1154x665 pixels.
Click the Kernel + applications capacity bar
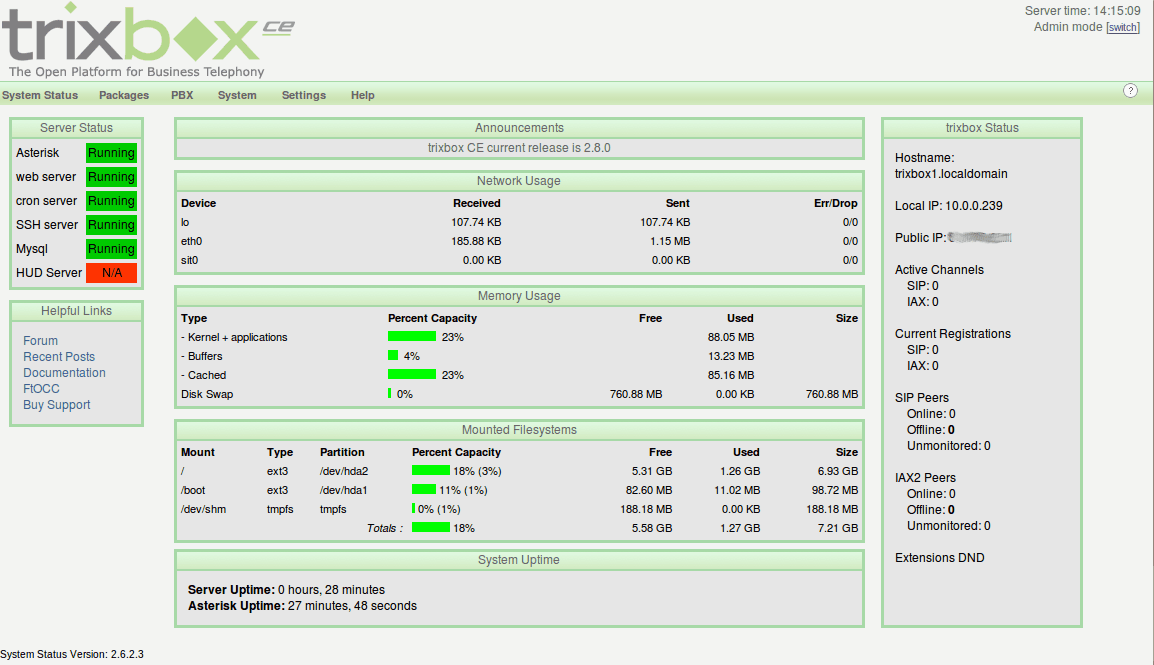point(412,337)
